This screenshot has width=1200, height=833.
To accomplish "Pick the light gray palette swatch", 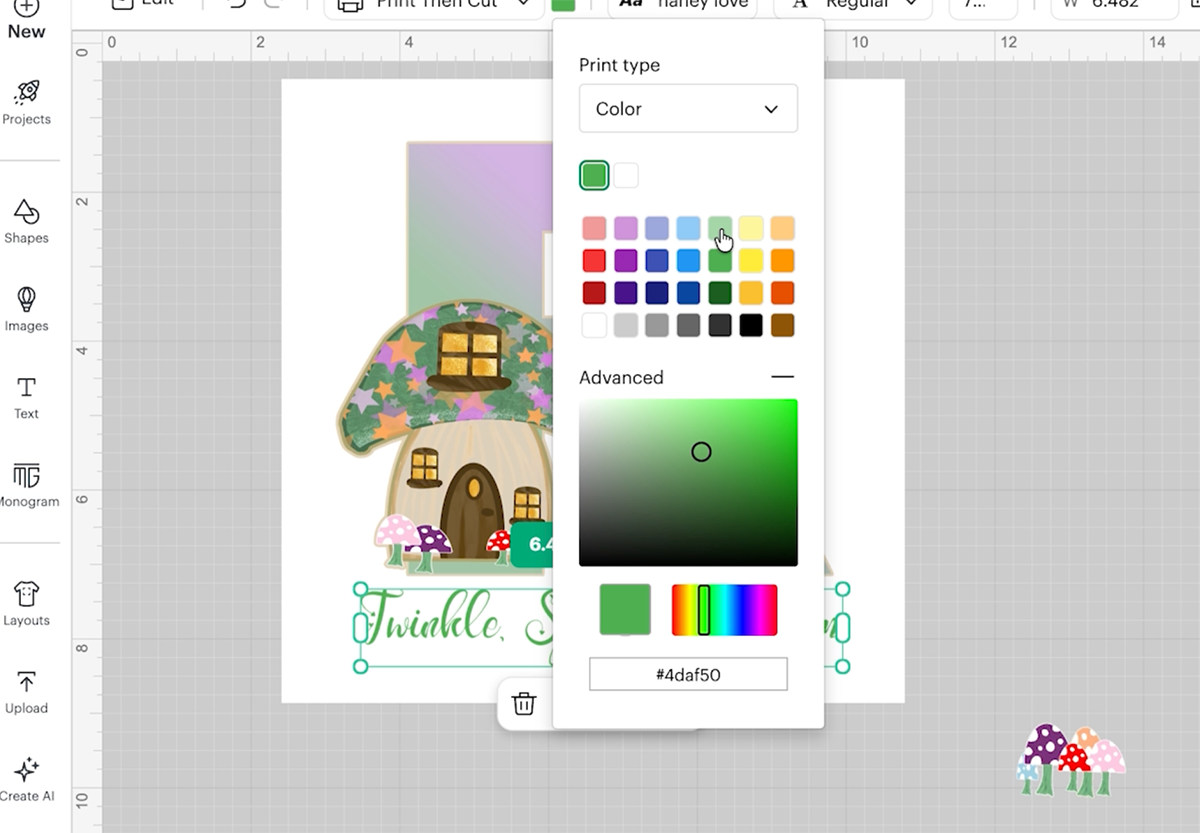I will pos(626,325).
